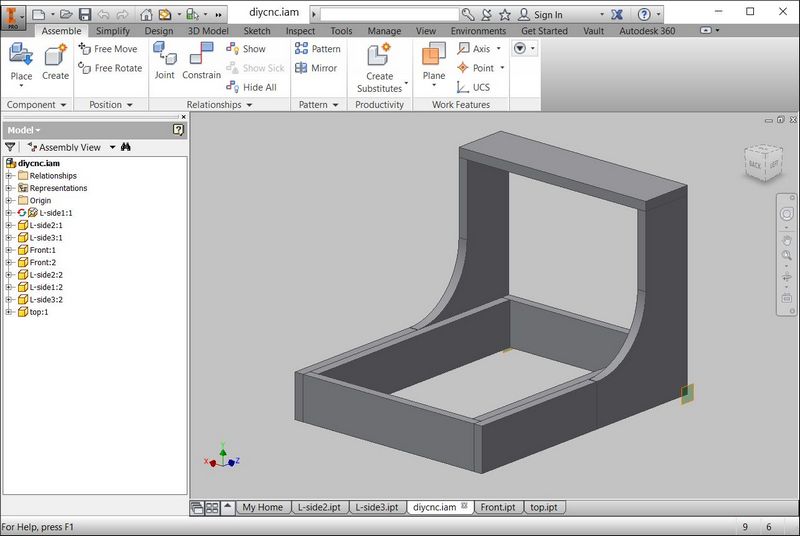Select the Free Move tool

108,49
